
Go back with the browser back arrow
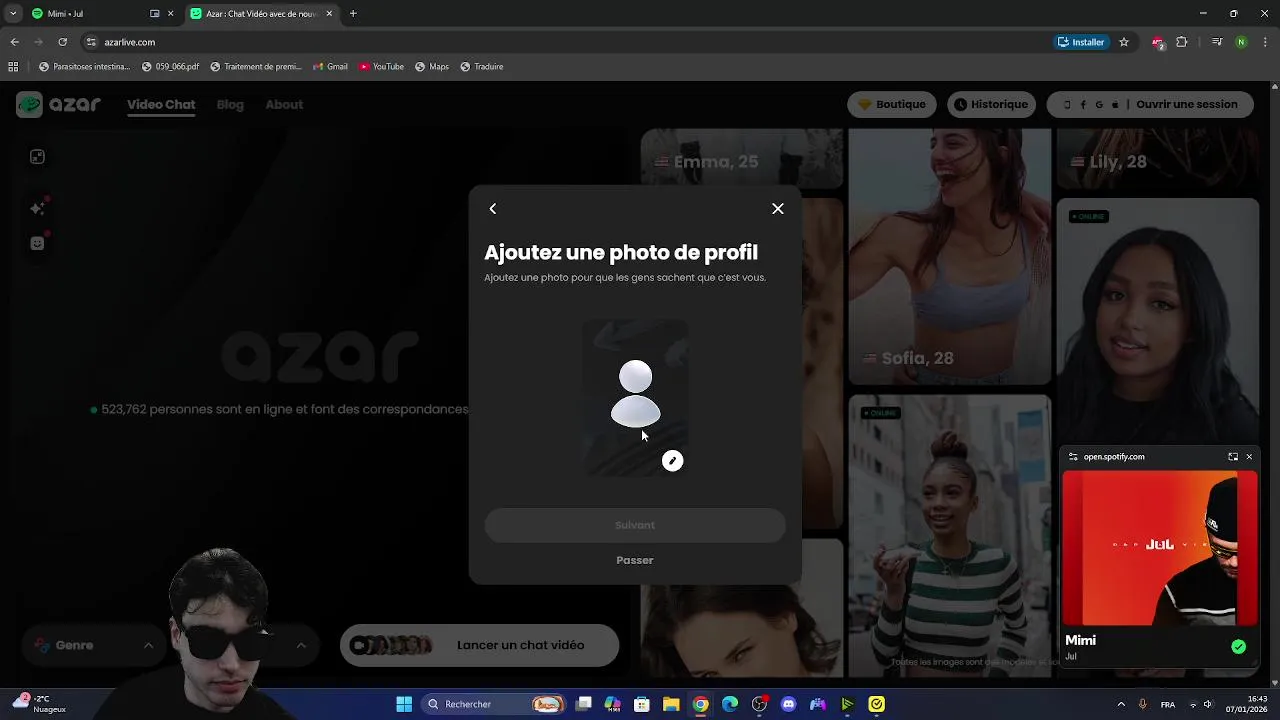[x=14, y=42]
